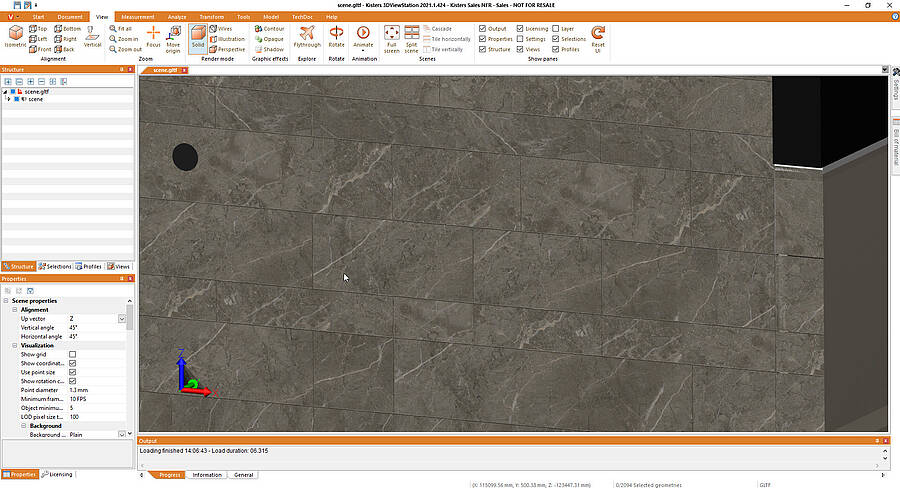Uncheck the Properties pane checkbox
This screenshot has width=900, height=488.
(483, 39)
